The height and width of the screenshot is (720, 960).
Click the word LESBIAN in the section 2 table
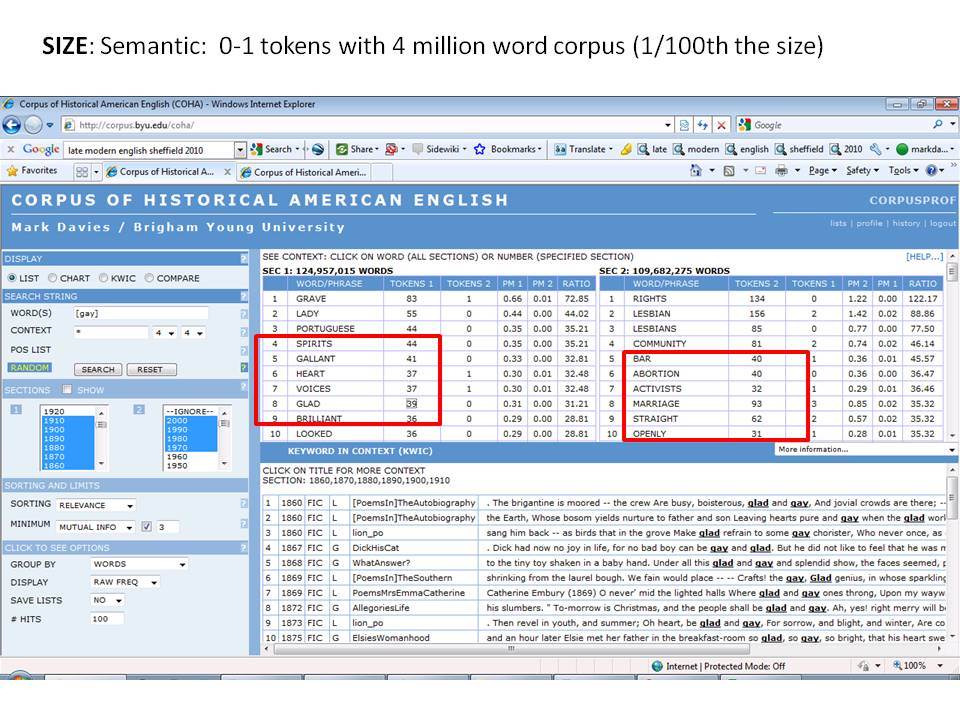click(x=651, y=313)
